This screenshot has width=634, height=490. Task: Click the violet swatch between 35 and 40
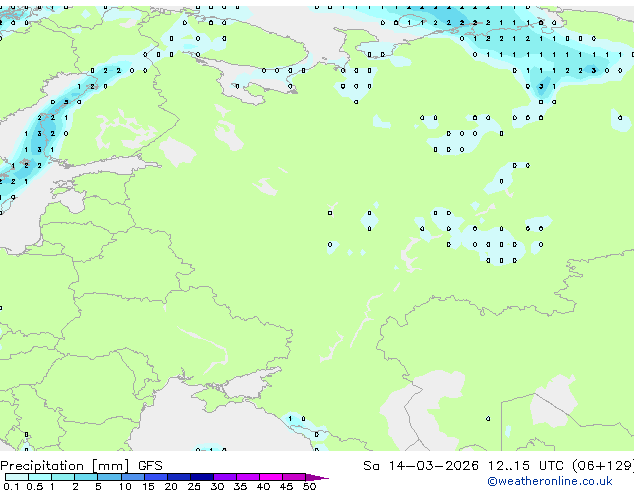click(x=247, y=477)
